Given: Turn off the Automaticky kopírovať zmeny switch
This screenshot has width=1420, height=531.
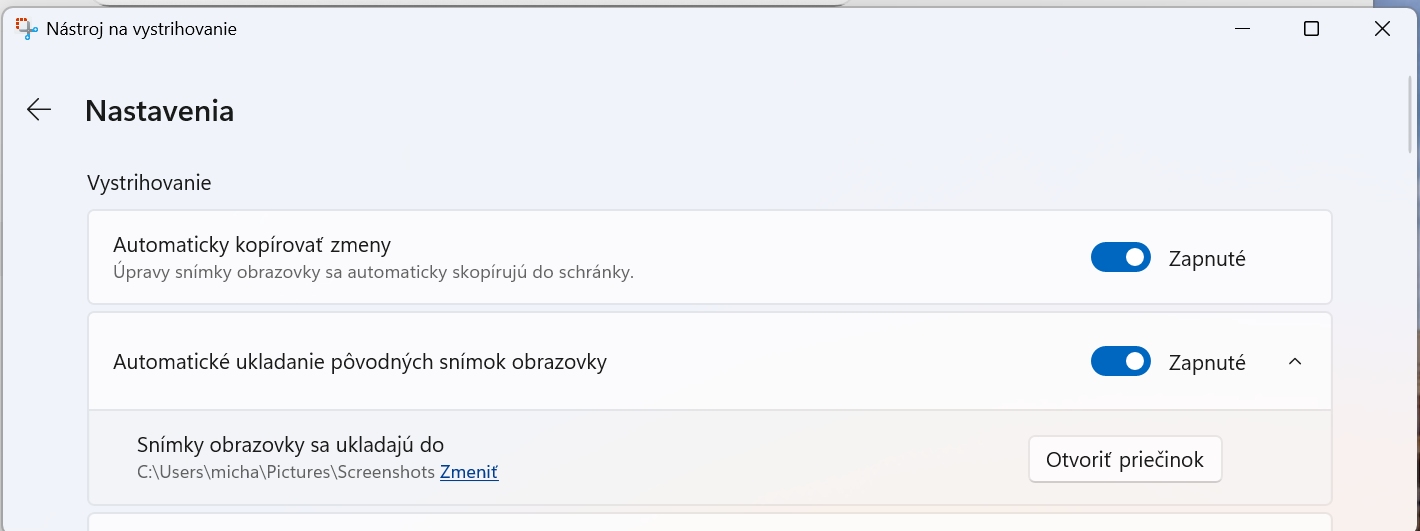Looking at the screenshot, I should (1120, 258).
